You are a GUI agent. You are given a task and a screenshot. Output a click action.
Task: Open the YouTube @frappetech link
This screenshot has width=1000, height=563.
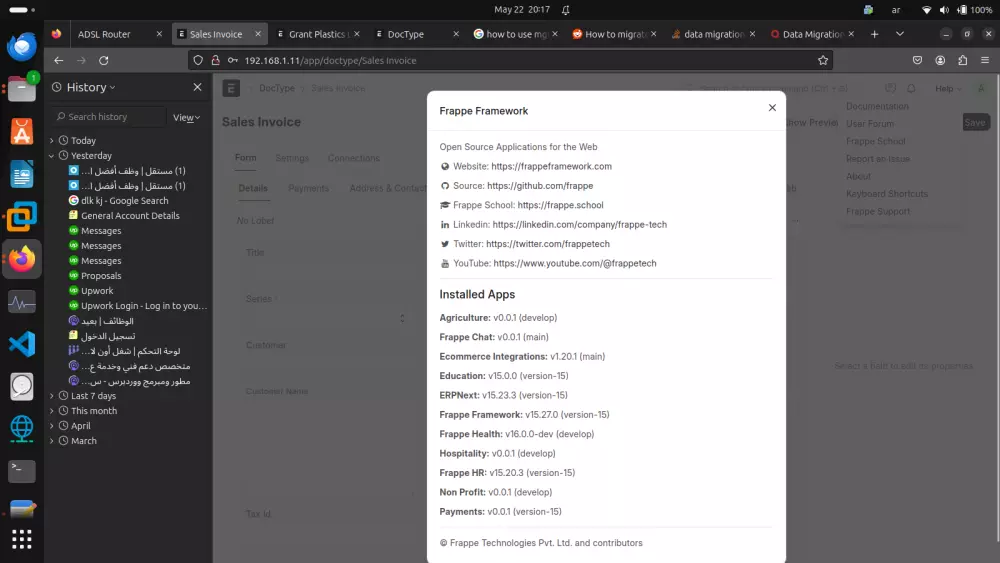point(574,263)
